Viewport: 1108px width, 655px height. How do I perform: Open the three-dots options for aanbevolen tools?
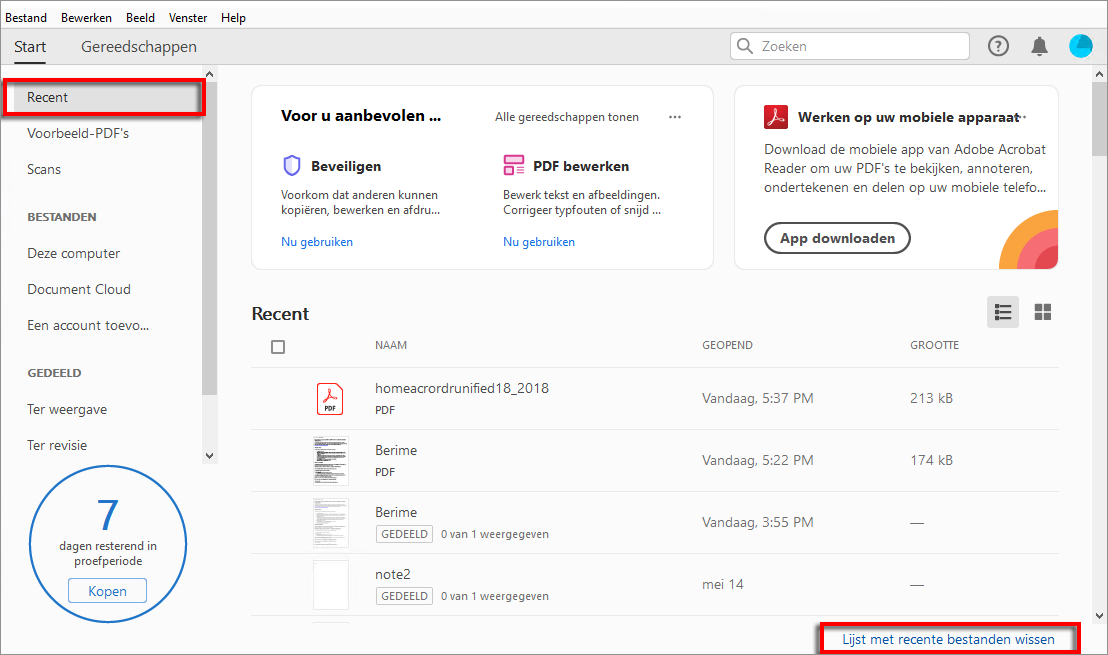coord(675,117)
